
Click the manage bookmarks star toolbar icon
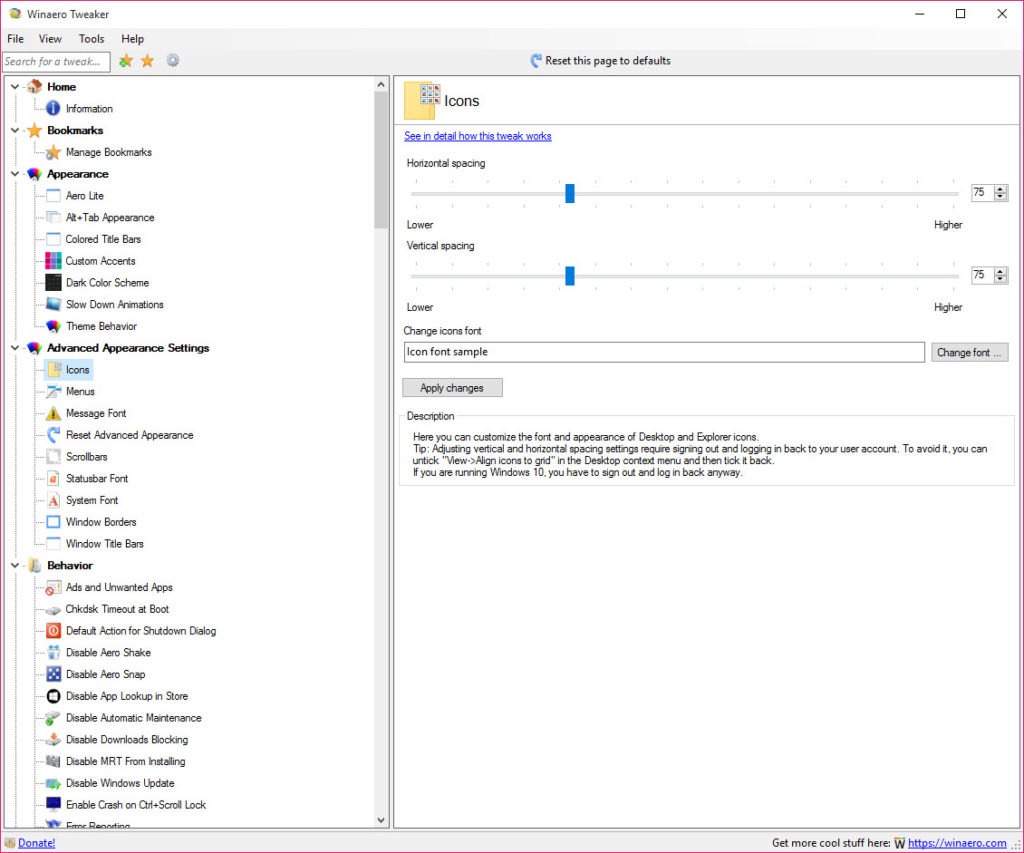coord(148,61)
